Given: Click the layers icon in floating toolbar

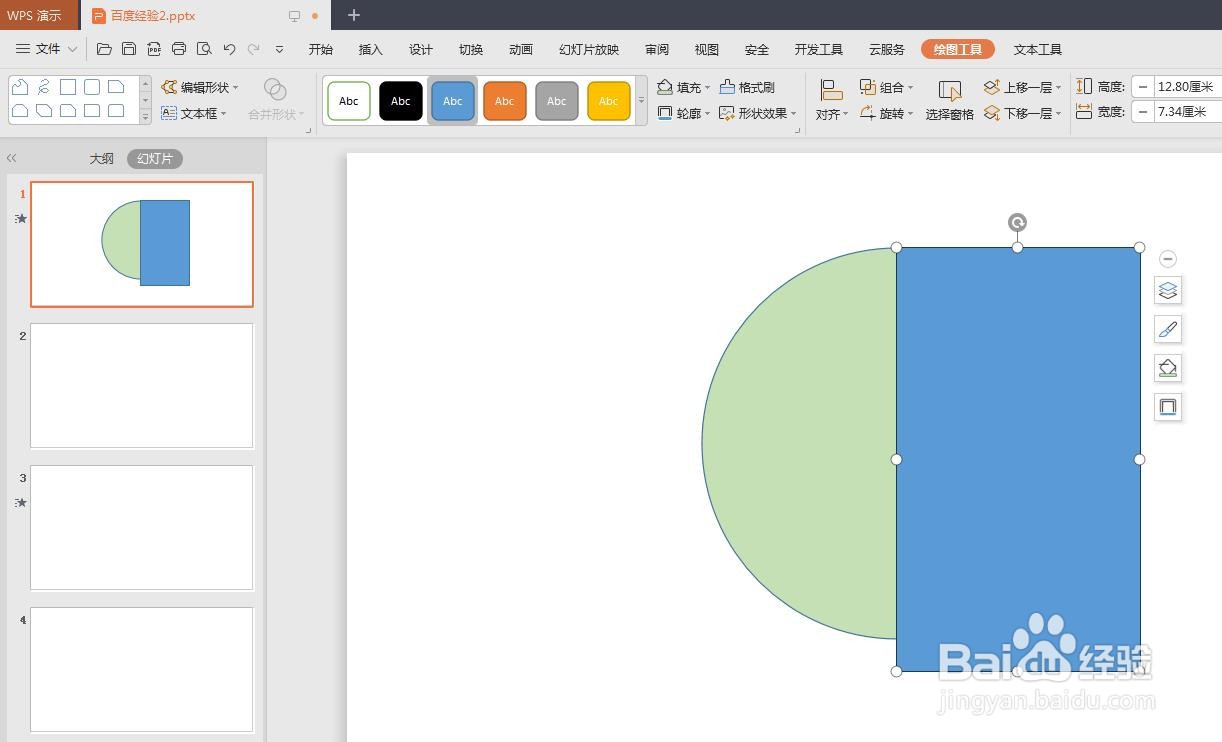Looking at the screenshot, I should pyautogui.click(x=1168, y=291).
